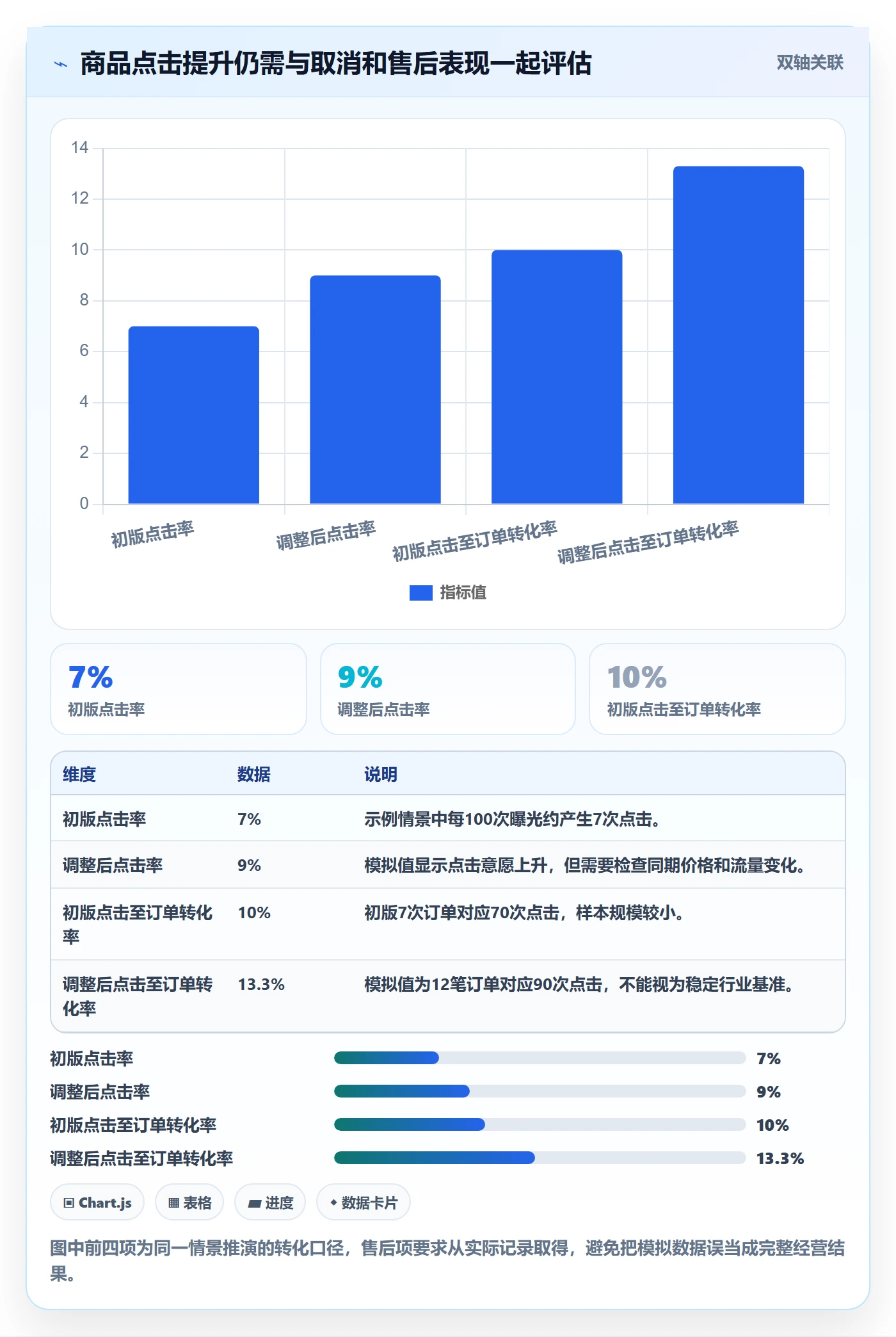Click the 13.3% value beside the progress bar

[x=780, y=1158]
